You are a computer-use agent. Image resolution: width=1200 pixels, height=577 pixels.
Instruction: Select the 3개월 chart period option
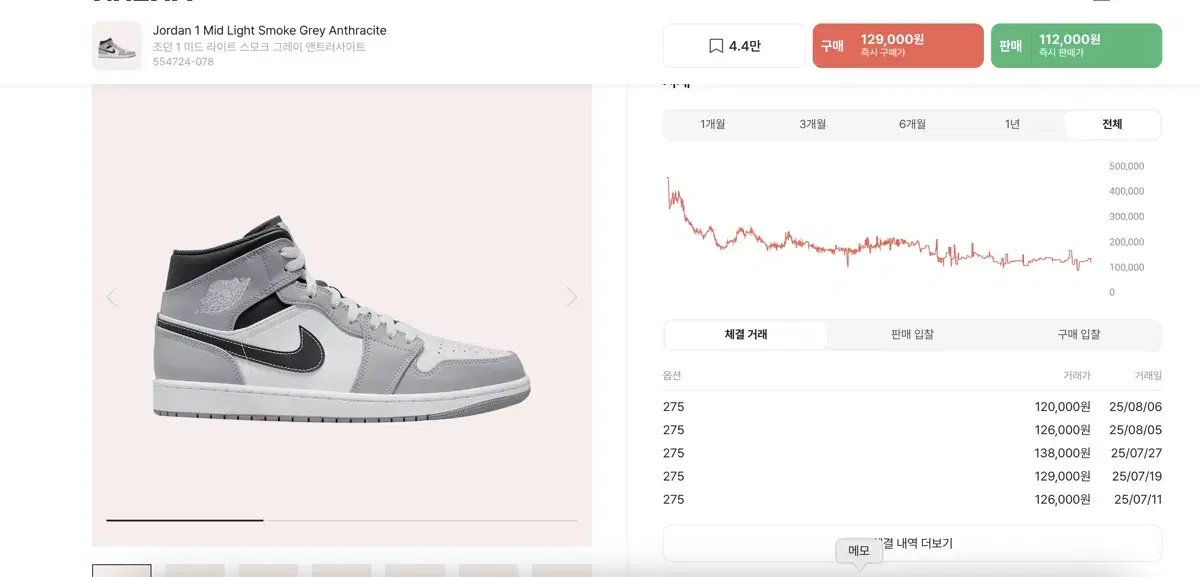coord(811,124)
